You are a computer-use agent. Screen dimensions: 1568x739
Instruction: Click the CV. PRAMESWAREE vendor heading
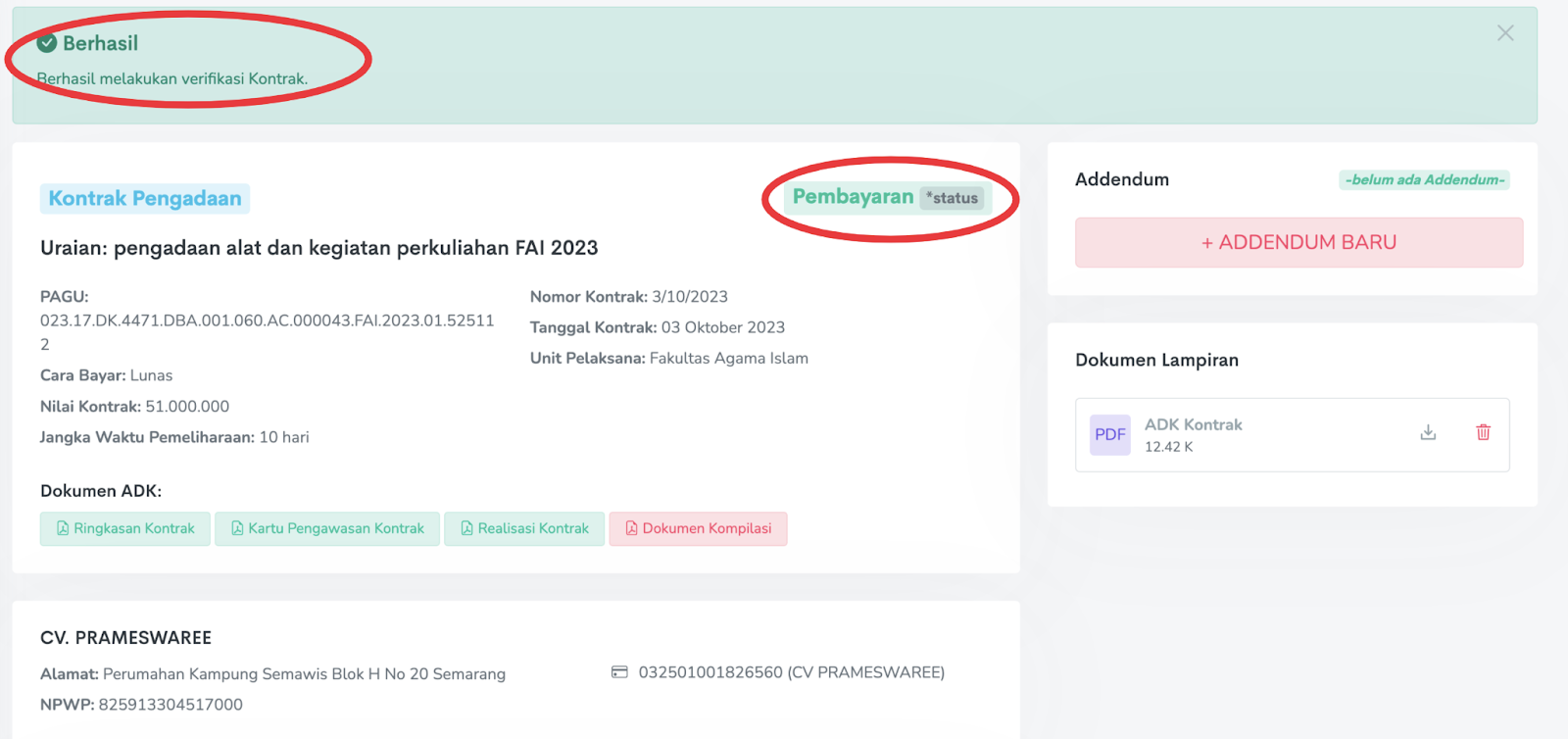pyautogui.click(x=125, y=638)
